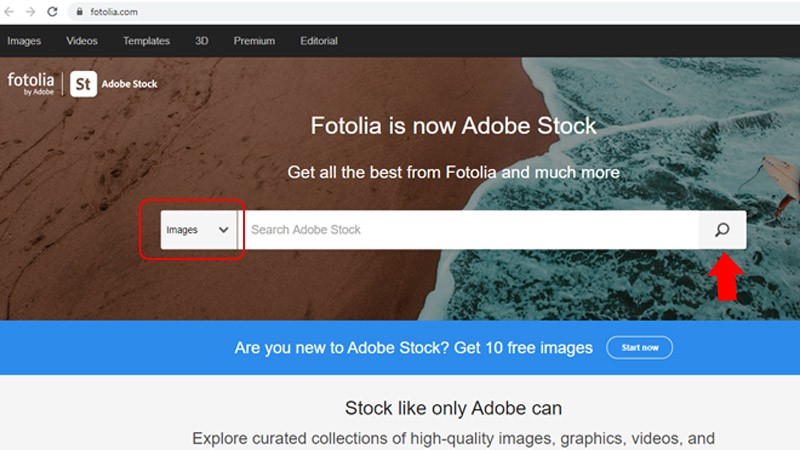Click the Start now button
The height and width of the screenshot is (450, 800).
pos(640,347)
